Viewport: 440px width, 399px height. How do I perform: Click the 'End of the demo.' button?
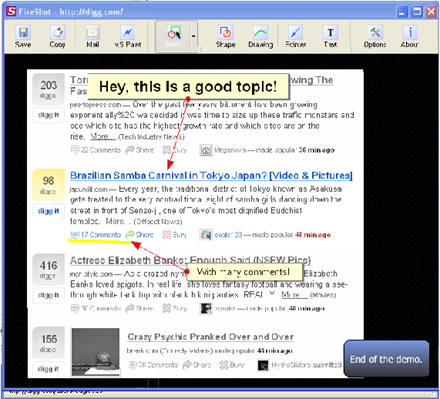[x=386, y=359]
